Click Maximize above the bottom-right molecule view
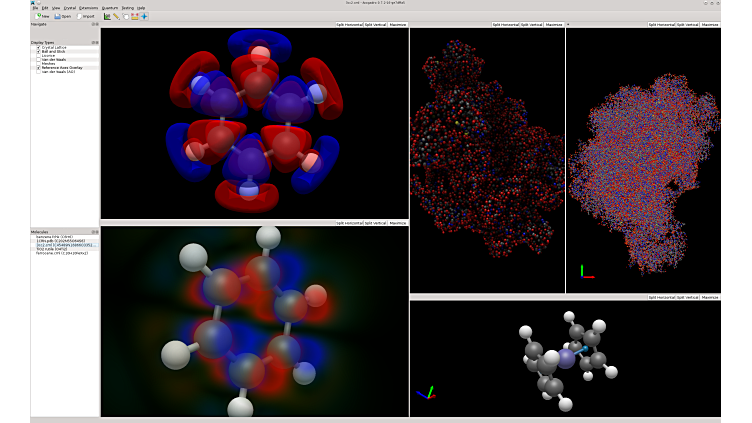This screenshot has height=423, width=752. coord(710,297)
